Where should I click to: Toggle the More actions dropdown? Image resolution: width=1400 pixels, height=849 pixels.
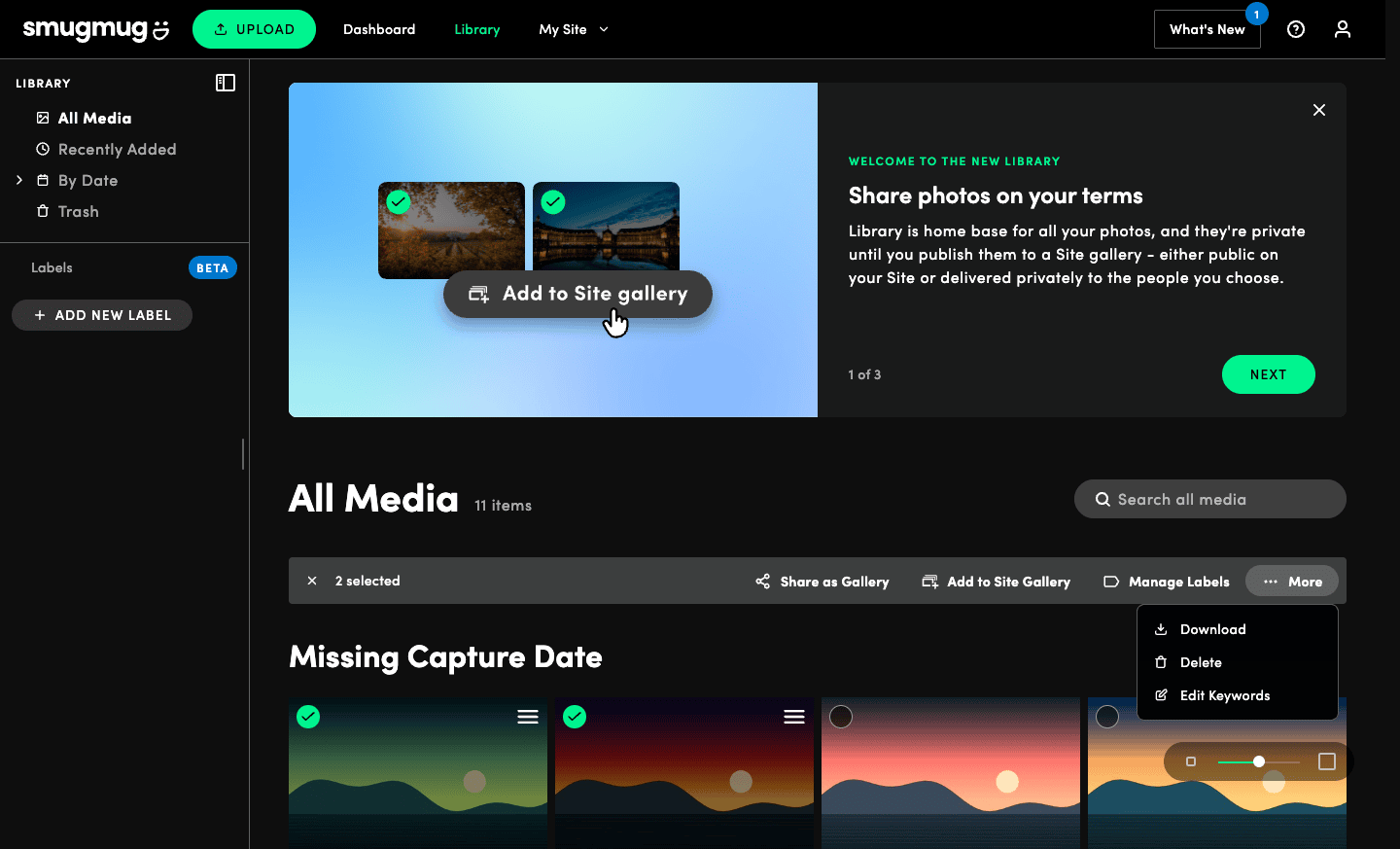[x=1292, y=582]
